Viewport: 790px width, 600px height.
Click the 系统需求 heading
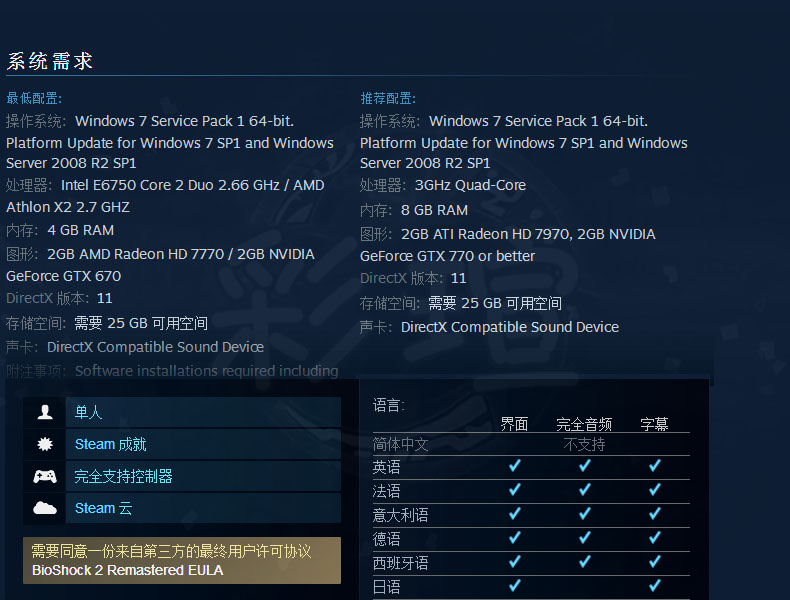click(x=50, y=61)
